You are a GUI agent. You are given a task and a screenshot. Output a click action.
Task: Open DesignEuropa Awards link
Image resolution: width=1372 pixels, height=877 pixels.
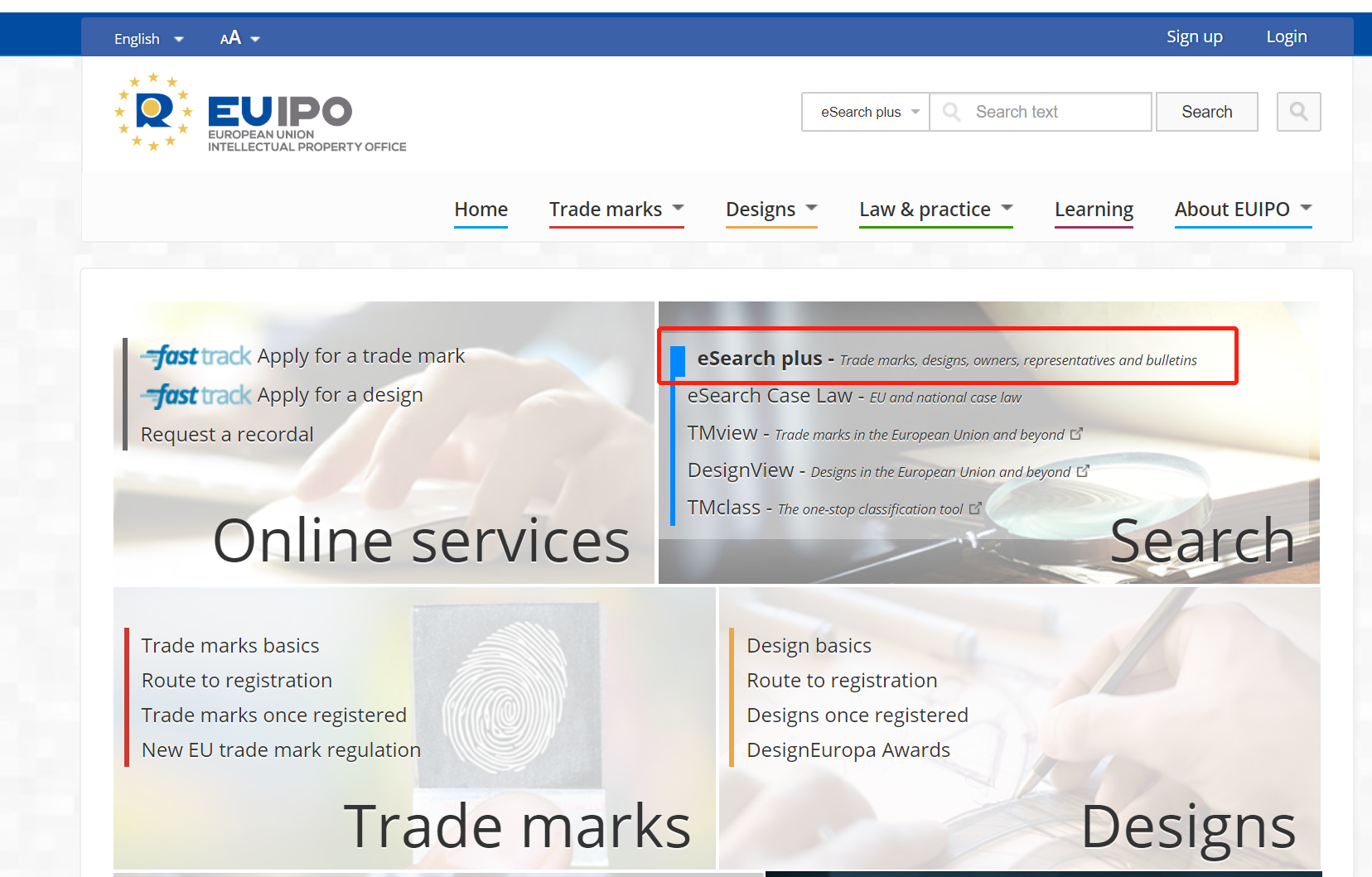pyautogui.click(x=848, y=750)
